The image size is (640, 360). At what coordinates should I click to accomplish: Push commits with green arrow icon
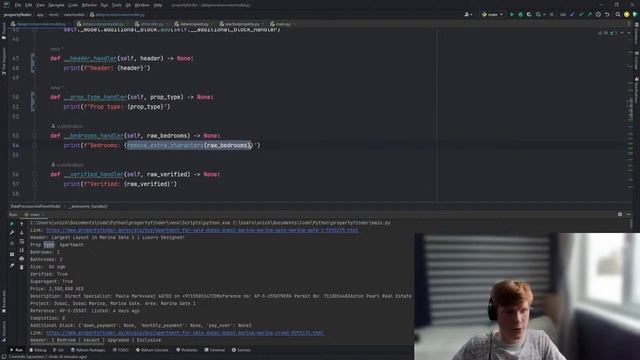pyautogui.click(x=589, y=14)
